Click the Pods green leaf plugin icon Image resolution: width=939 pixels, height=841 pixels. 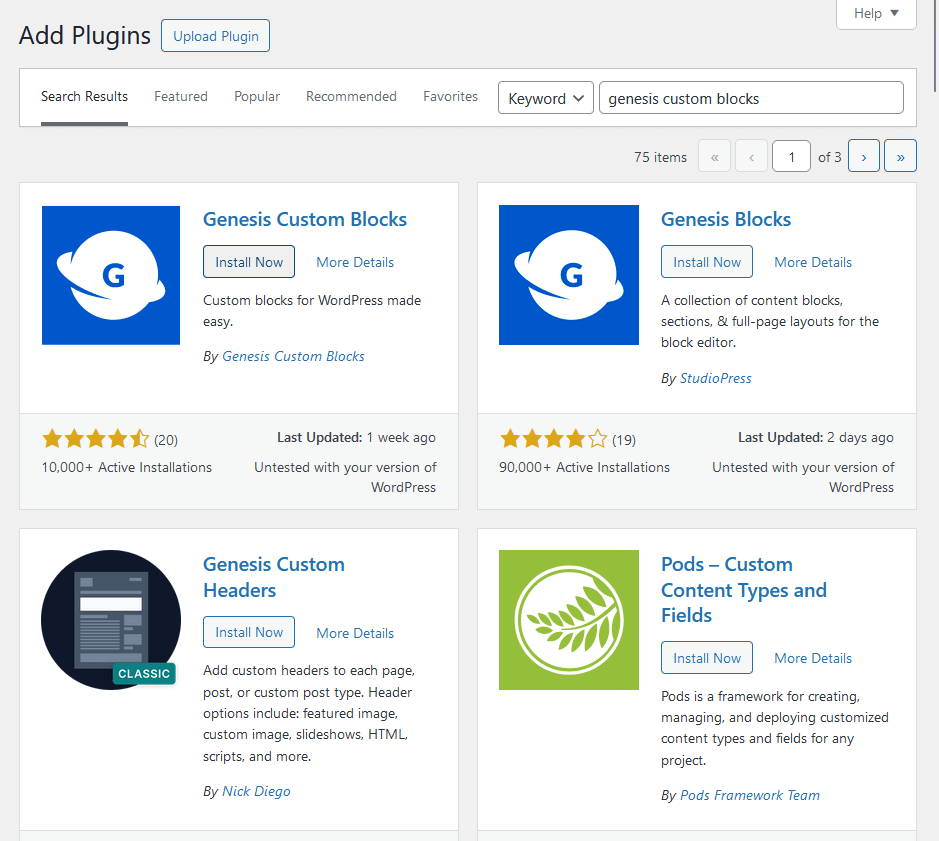tap(569, 620)
